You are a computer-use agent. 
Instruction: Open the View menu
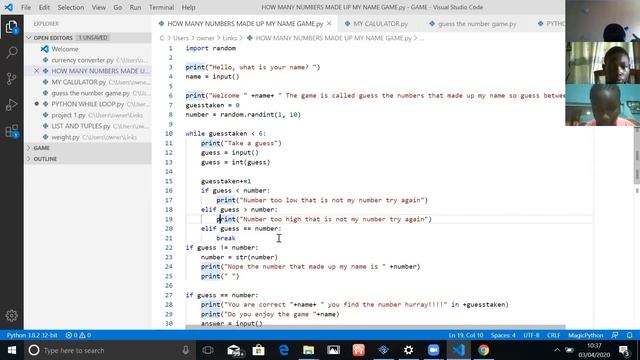coord(98,7)
